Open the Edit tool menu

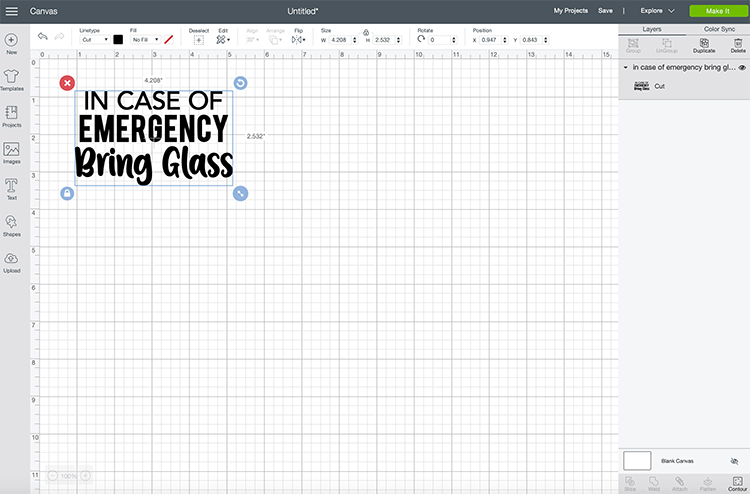223,40
